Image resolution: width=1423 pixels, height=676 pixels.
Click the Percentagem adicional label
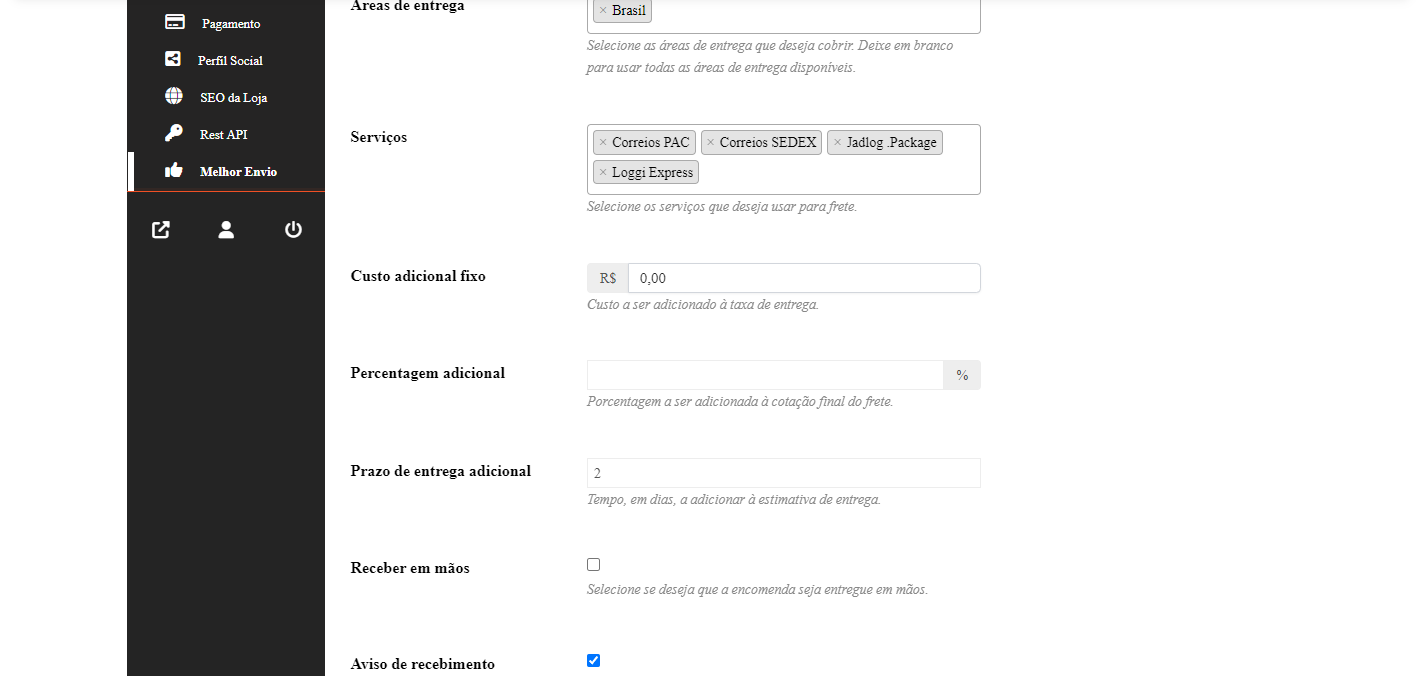428,373
